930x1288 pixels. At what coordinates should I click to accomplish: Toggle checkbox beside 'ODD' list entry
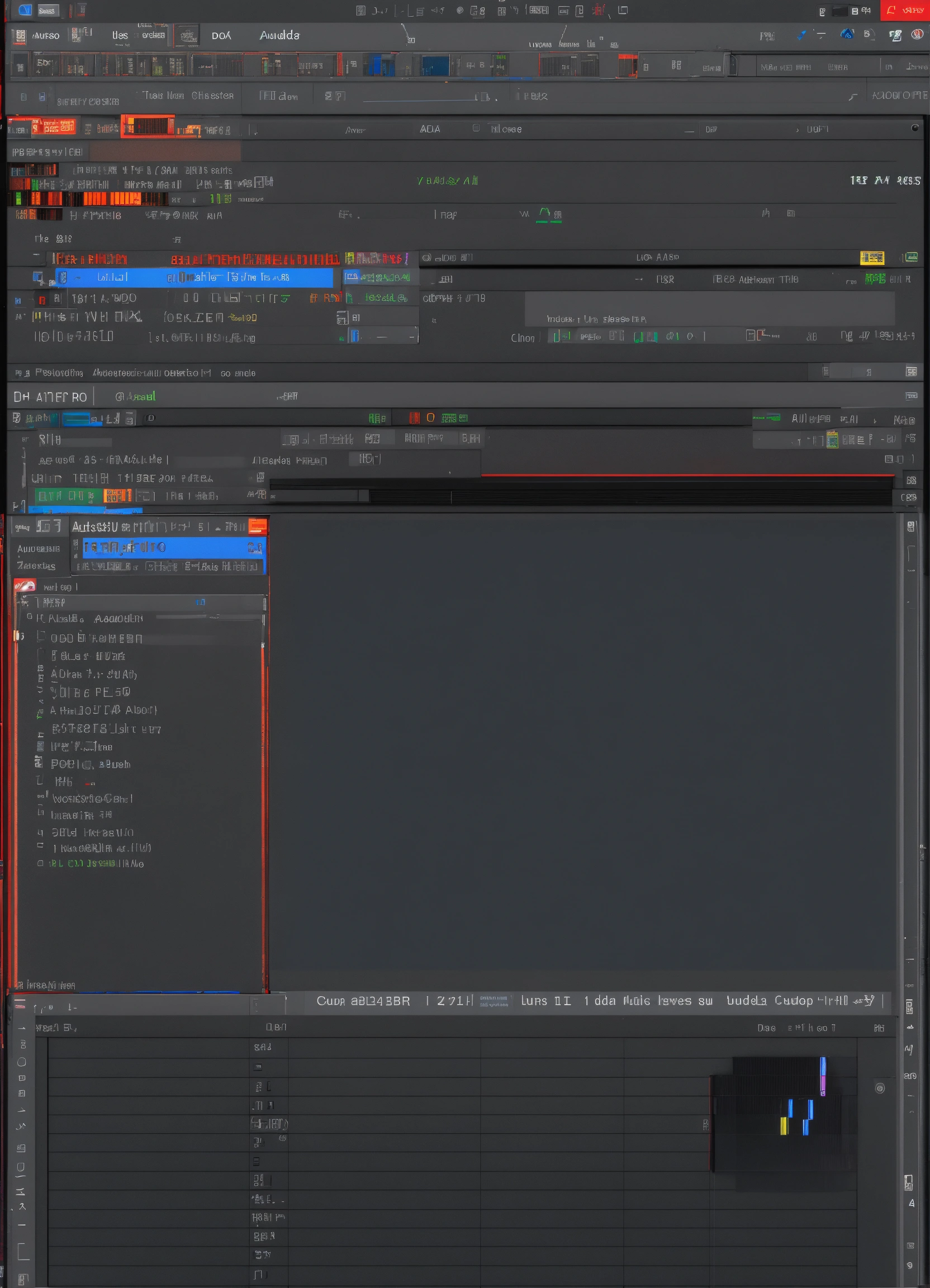(x=41, y=637)
